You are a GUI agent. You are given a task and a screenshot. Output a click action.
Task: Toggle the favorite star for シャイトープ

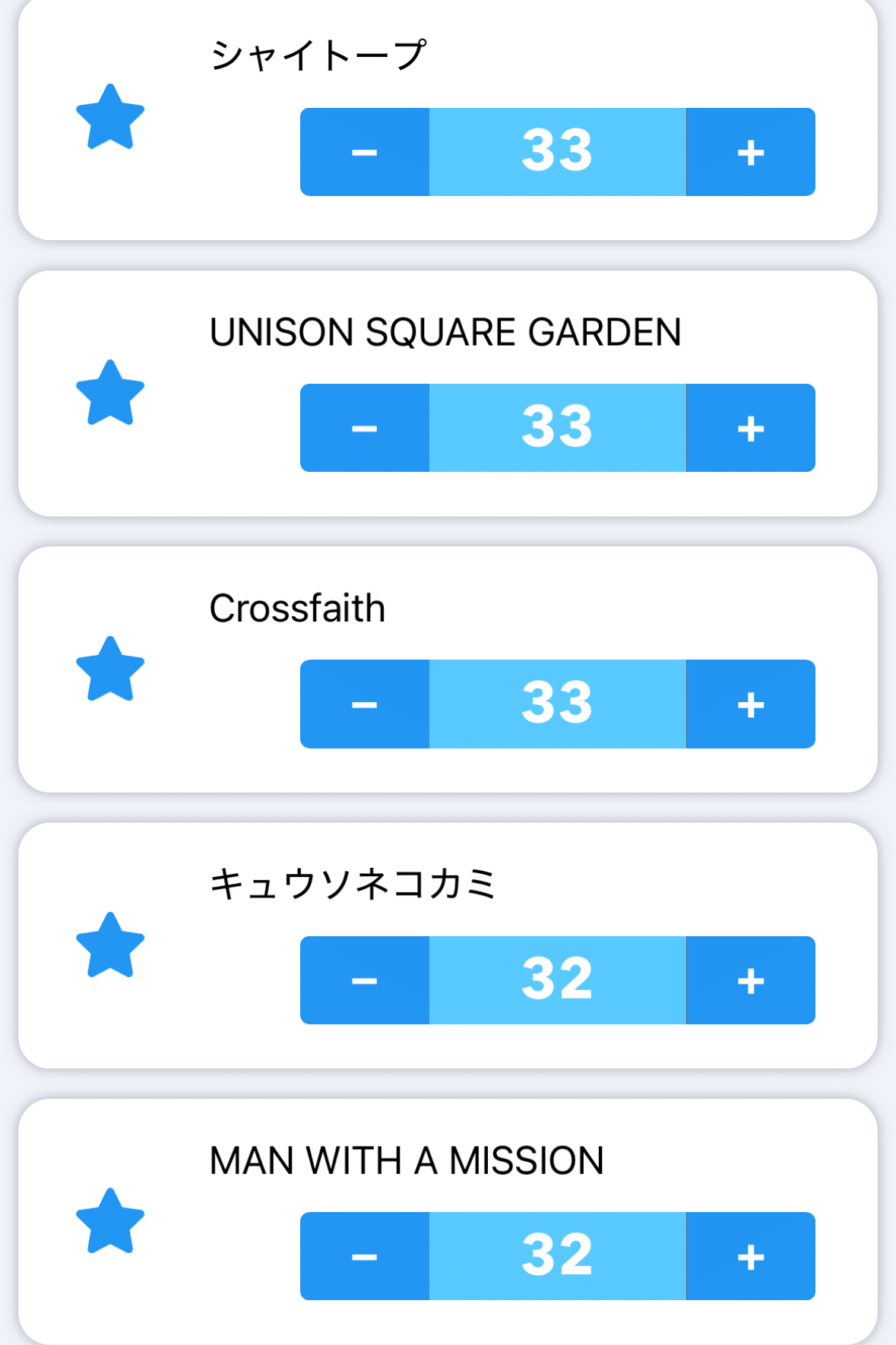pyautogui.click(x=110, y=118)
